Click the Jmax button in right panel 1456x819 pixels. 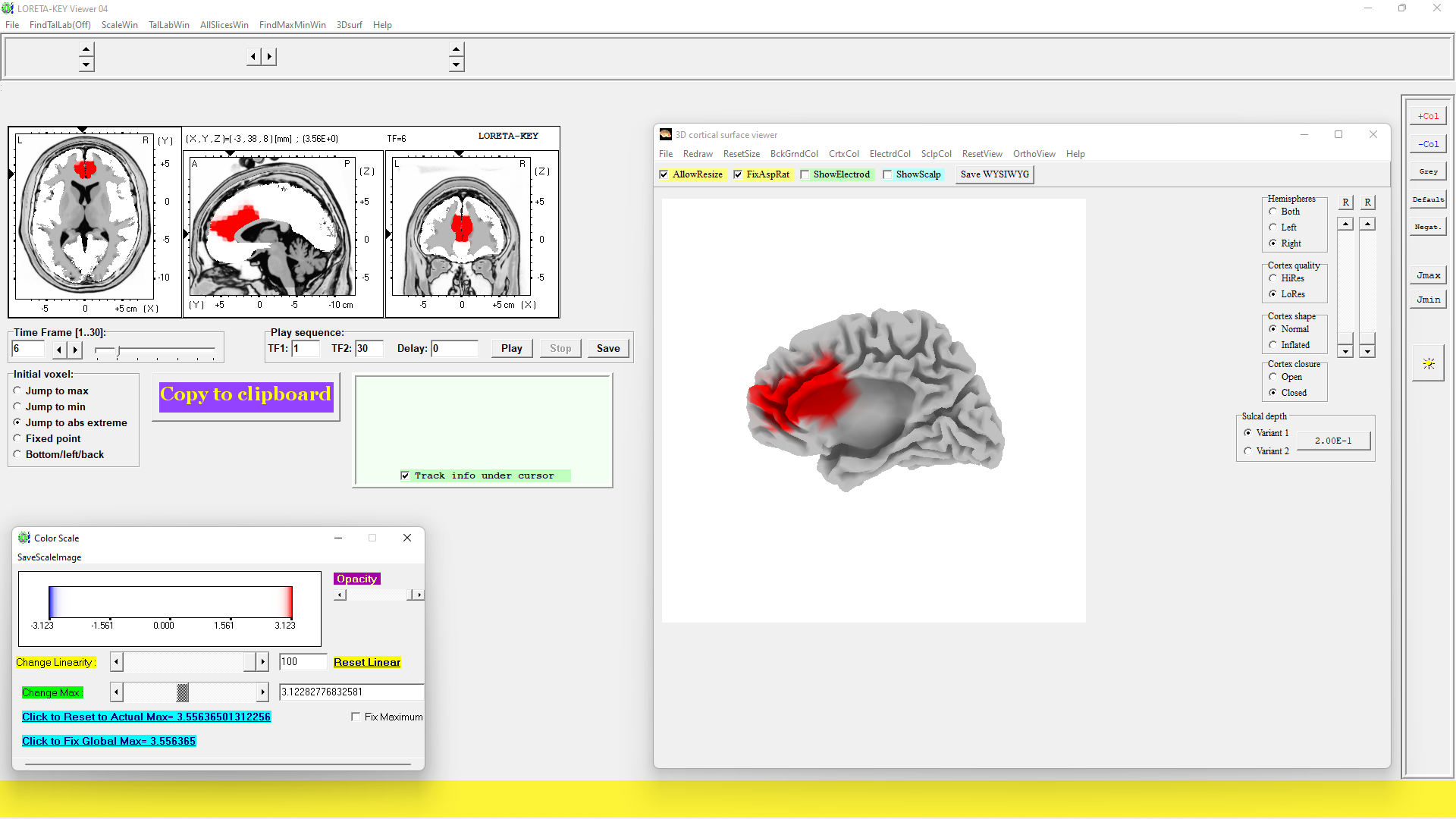pyautogui.click(x=1428, y=275)
